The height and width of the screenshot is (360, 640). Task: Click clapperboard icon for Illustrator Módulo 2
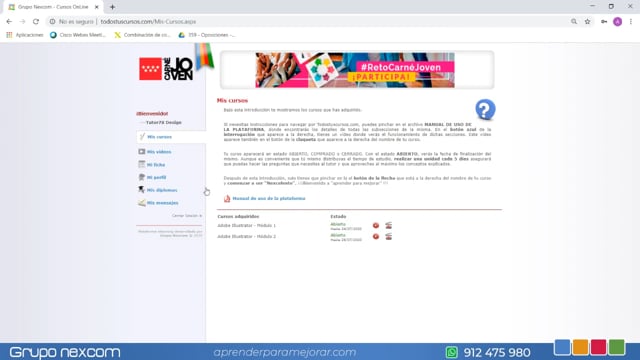pos(388,236)
